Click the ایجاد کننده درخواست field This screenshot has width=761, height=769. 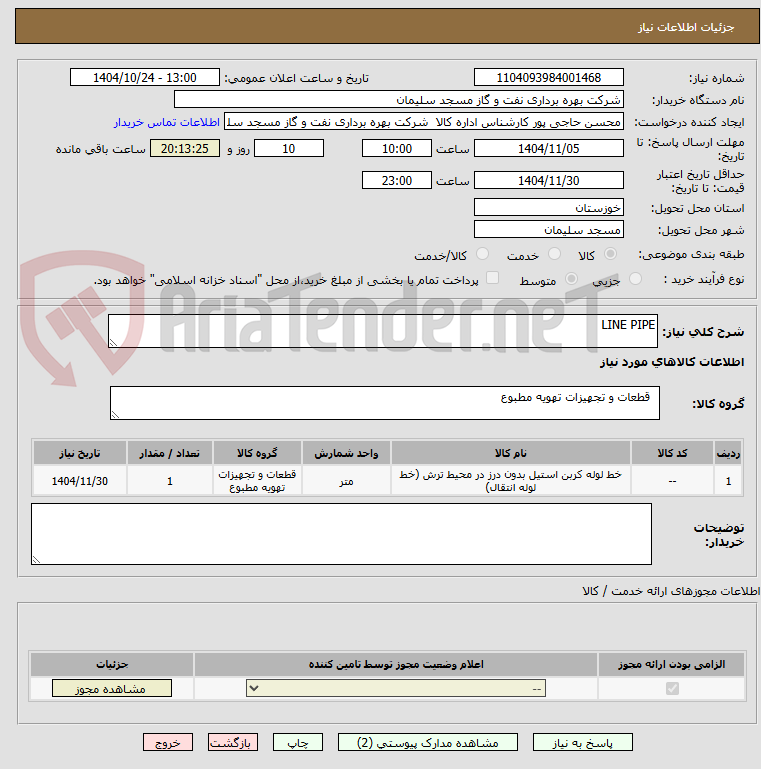pos(424,122)
